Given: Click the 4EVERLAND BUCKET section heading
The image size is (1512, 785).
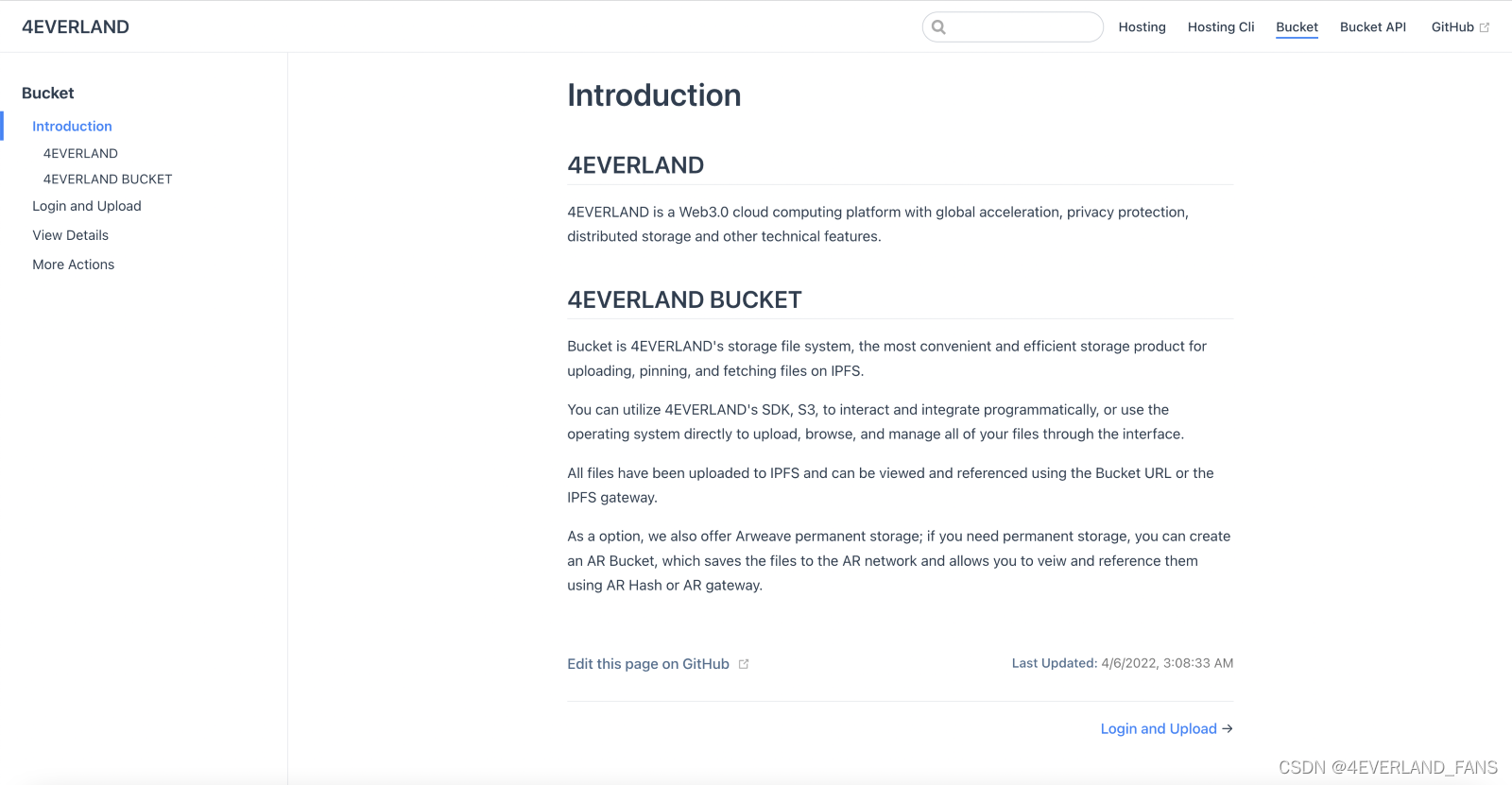Looking at the screenshot, I should click(684, 299).
